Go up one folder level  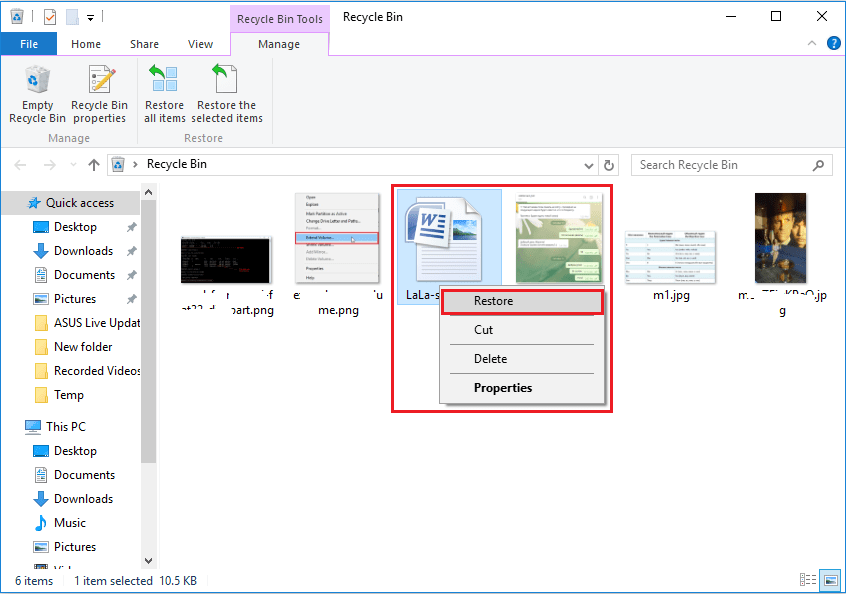click(x=94, y=165)
